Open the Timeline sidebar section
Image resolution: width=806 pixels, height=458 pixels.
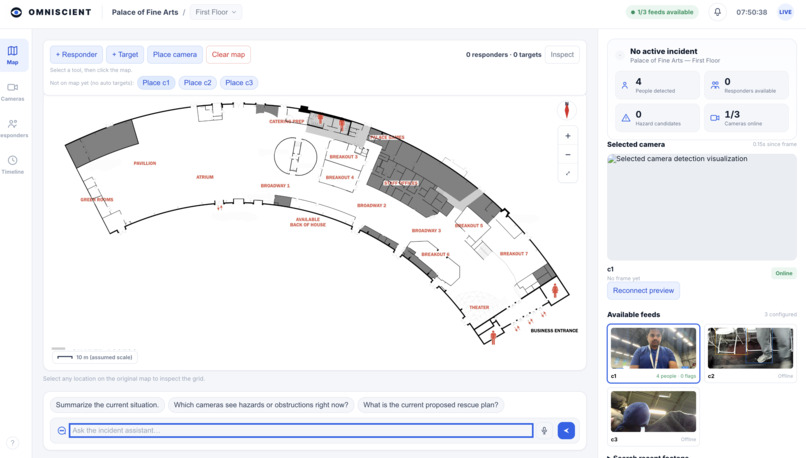12,164
